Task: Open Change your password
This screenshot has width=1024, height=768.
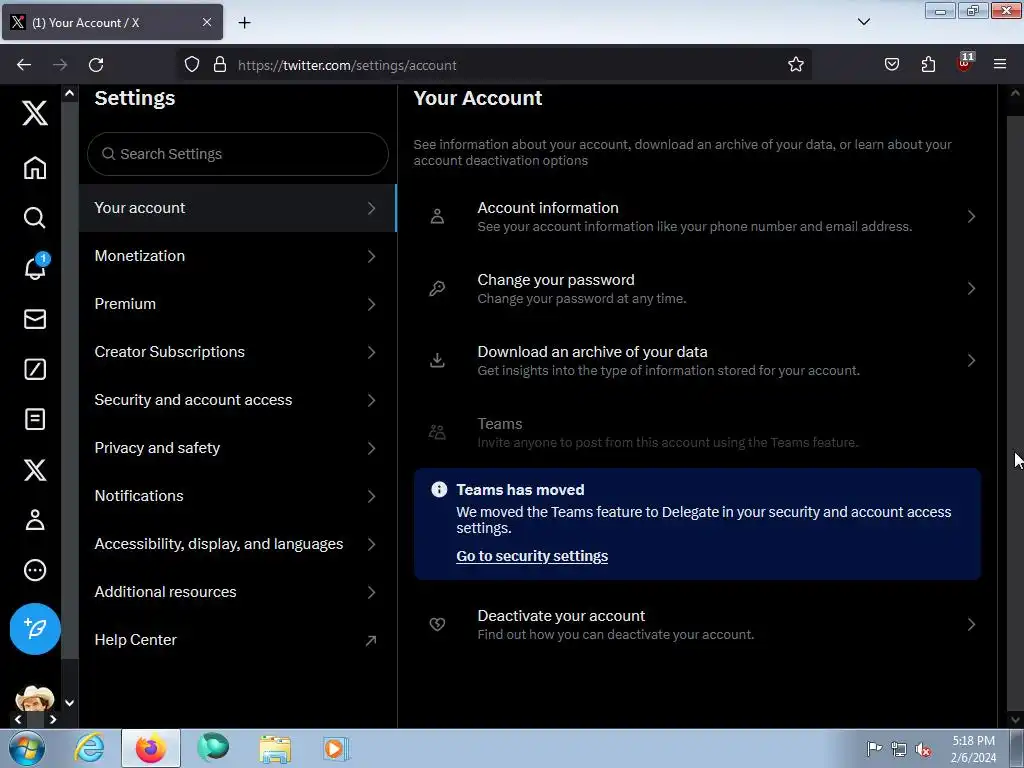Action: click(x=697, y=289)
